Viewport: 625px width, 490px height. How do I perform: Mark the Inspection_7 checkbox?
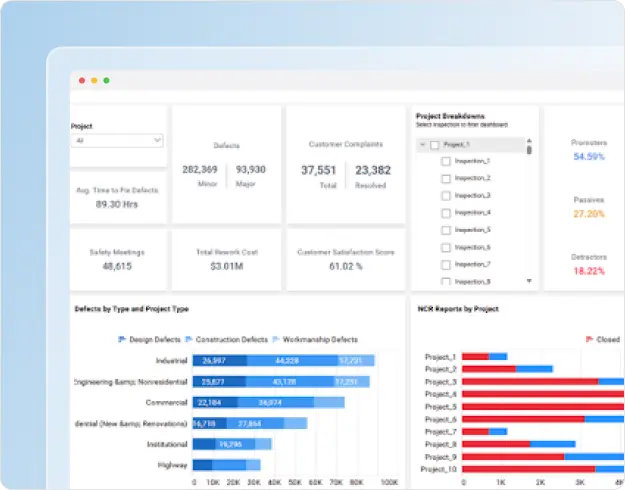pos(446,265)
